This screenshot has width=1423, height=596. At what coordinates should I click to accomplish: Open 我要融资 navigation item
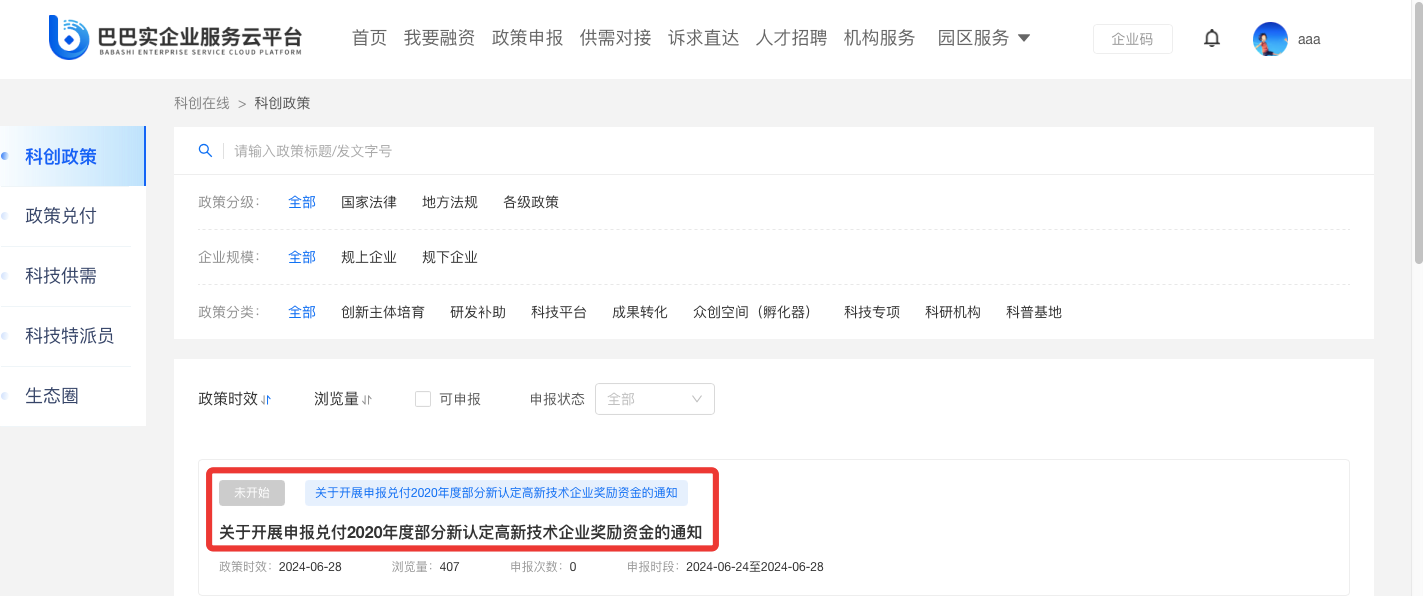pos(439,38)
